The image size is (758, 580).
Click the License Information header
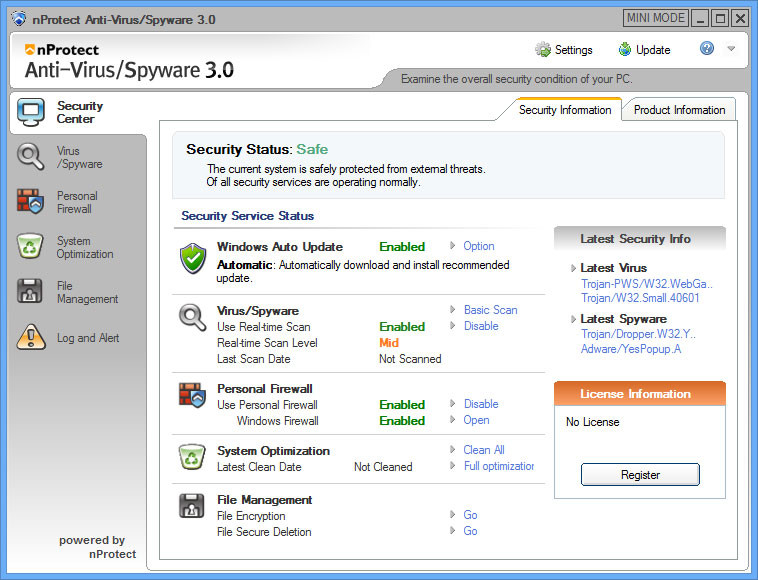(640, 393)
